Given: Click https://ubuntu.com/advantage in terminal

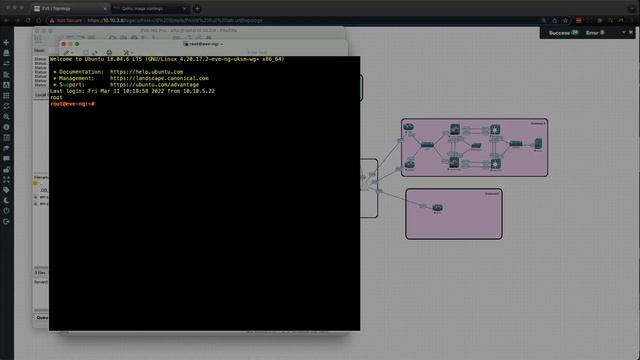Looking at the screenshot, I should 154,84.
